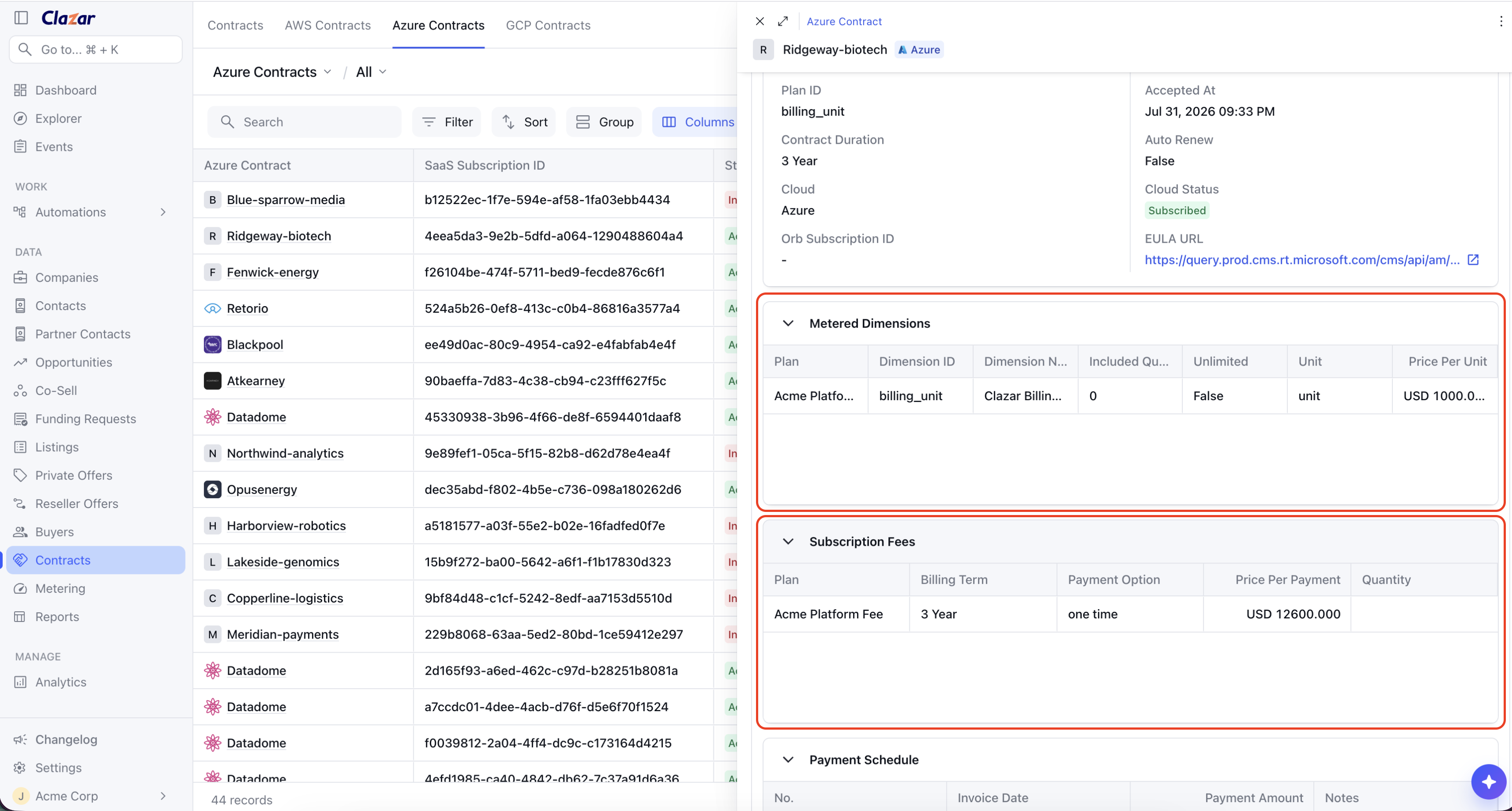Image resolution: width=1512 pixels, height=811 pixels.
Task: Open the Fenwick-energy contract
Action: point(273,272)
